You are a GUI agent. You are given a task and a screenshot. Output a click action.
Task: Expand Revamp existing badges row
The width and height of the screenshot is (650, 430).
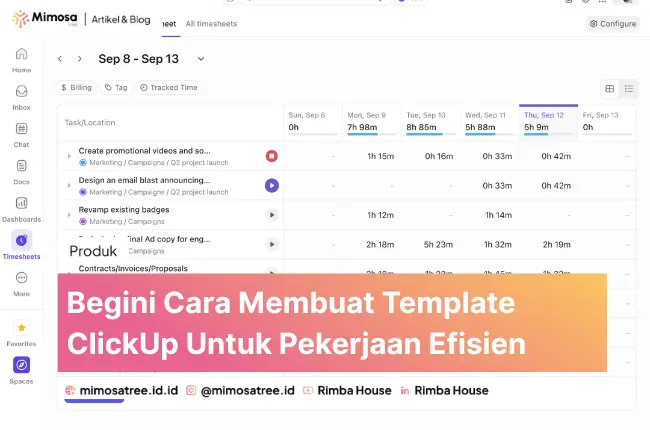click(x=69, y=215)
